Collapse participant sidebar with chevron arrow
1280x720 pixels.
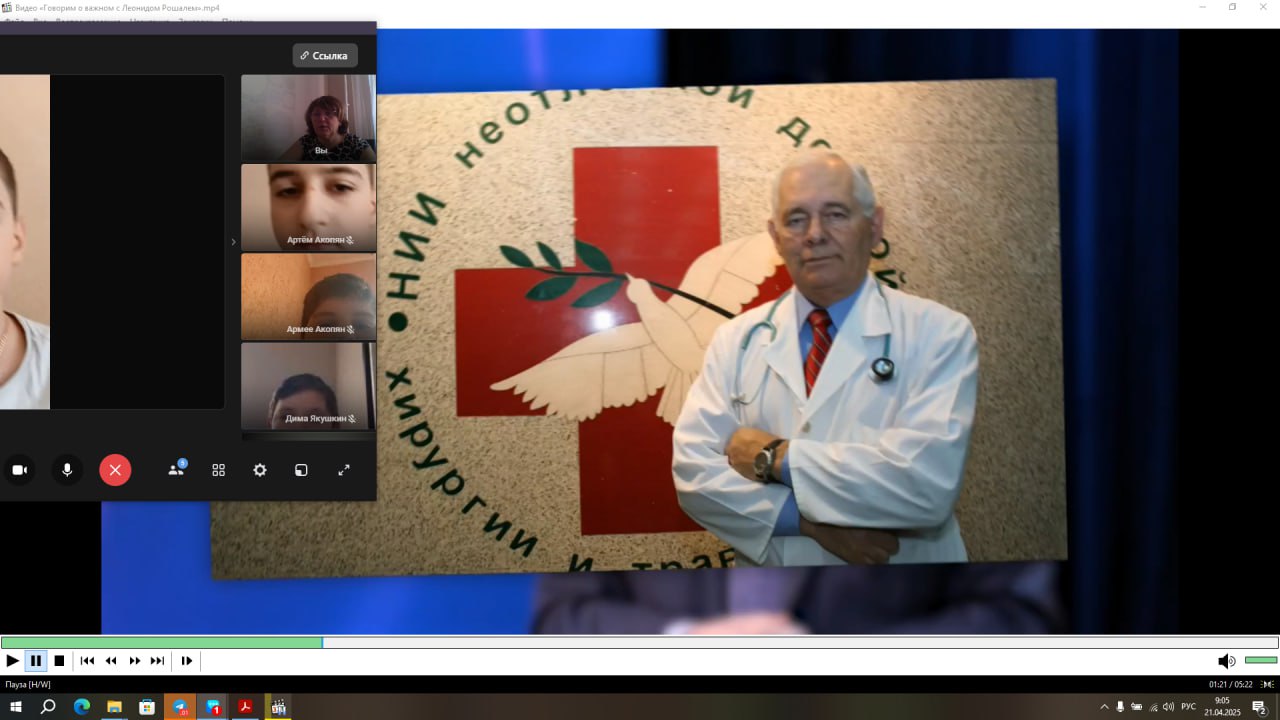pos(233,241)
